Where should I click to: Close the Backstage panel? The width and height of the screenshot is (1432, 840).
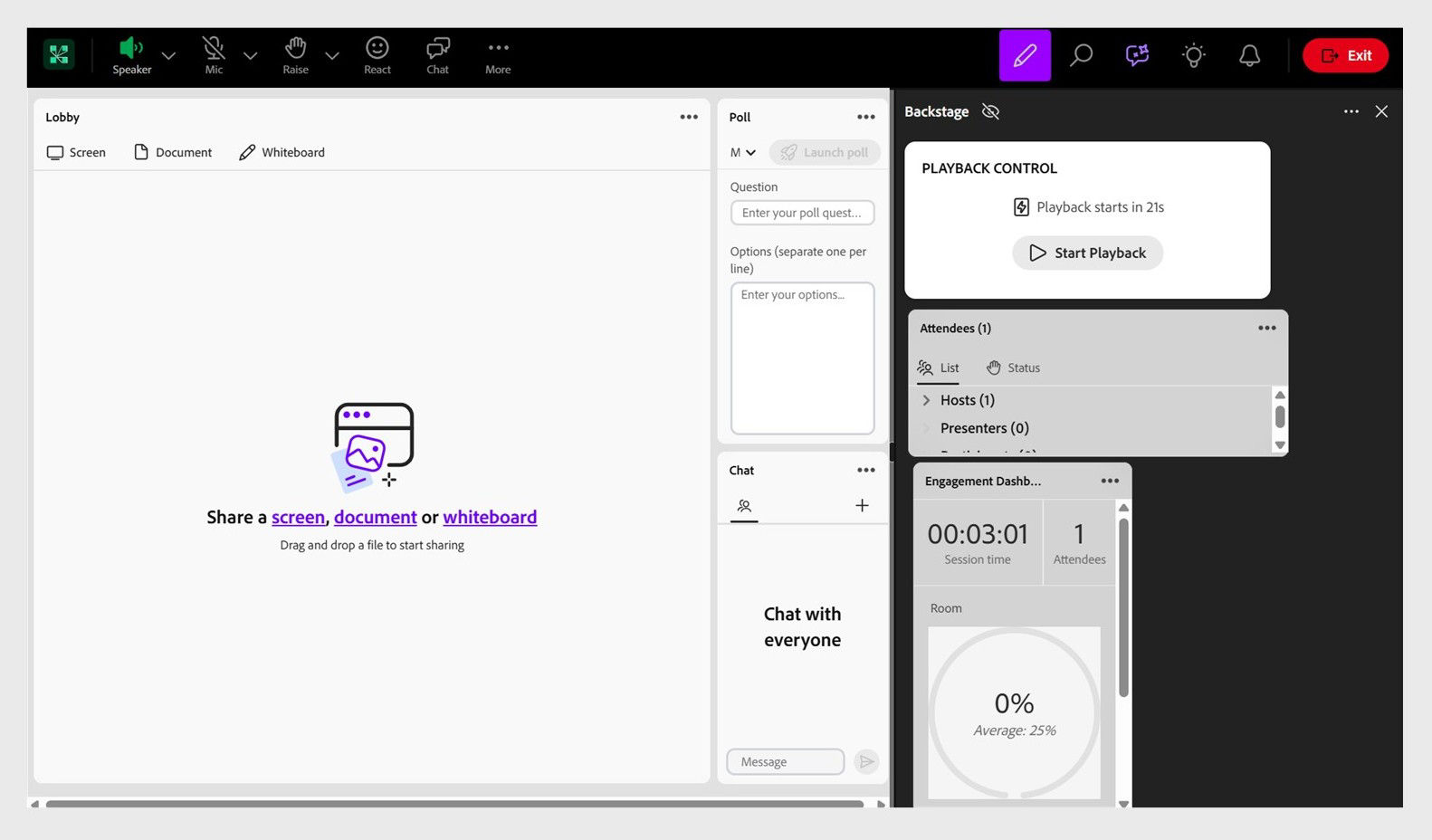click(1381, 111)
